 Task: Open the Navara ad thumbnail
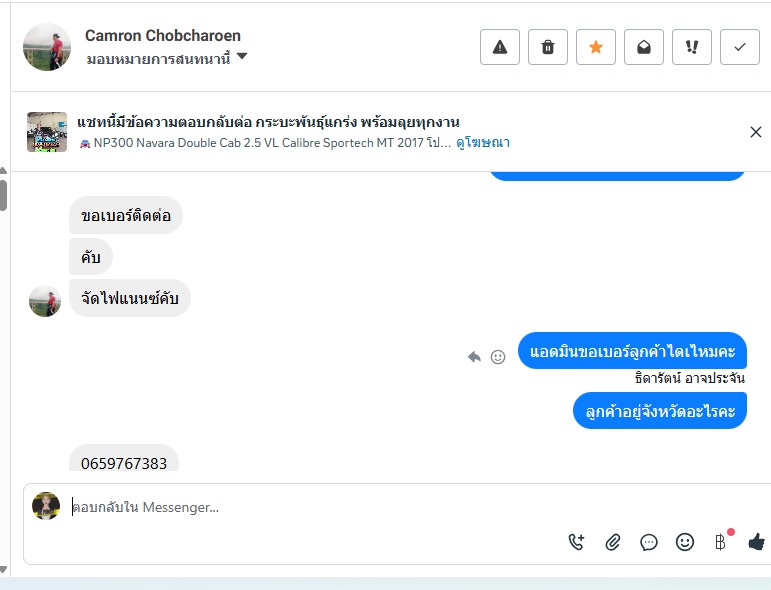(x=47, y=132)
